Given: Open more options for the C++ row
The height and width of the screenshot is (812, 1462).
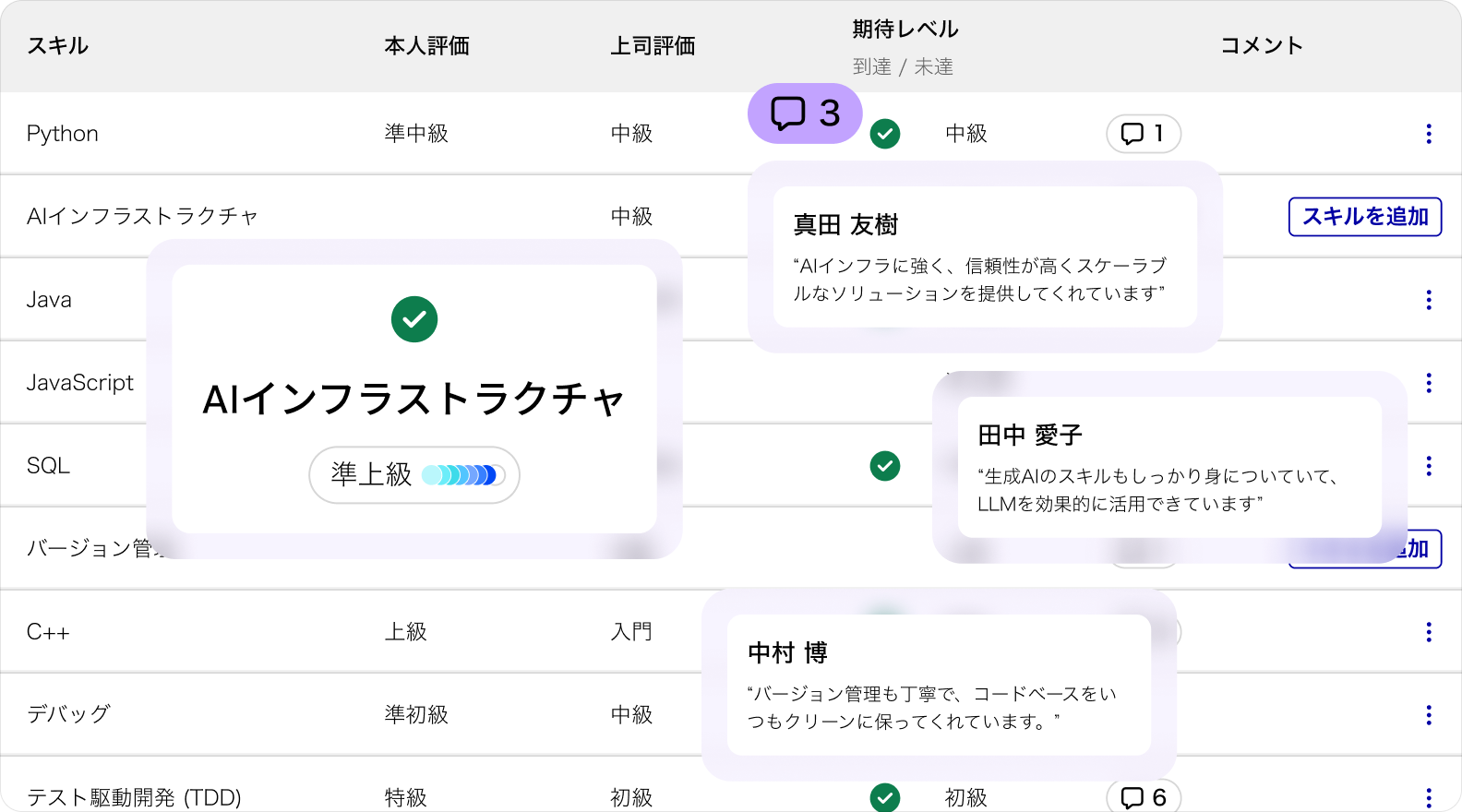Looking at the screenshot, I should tap(1429, 632).
